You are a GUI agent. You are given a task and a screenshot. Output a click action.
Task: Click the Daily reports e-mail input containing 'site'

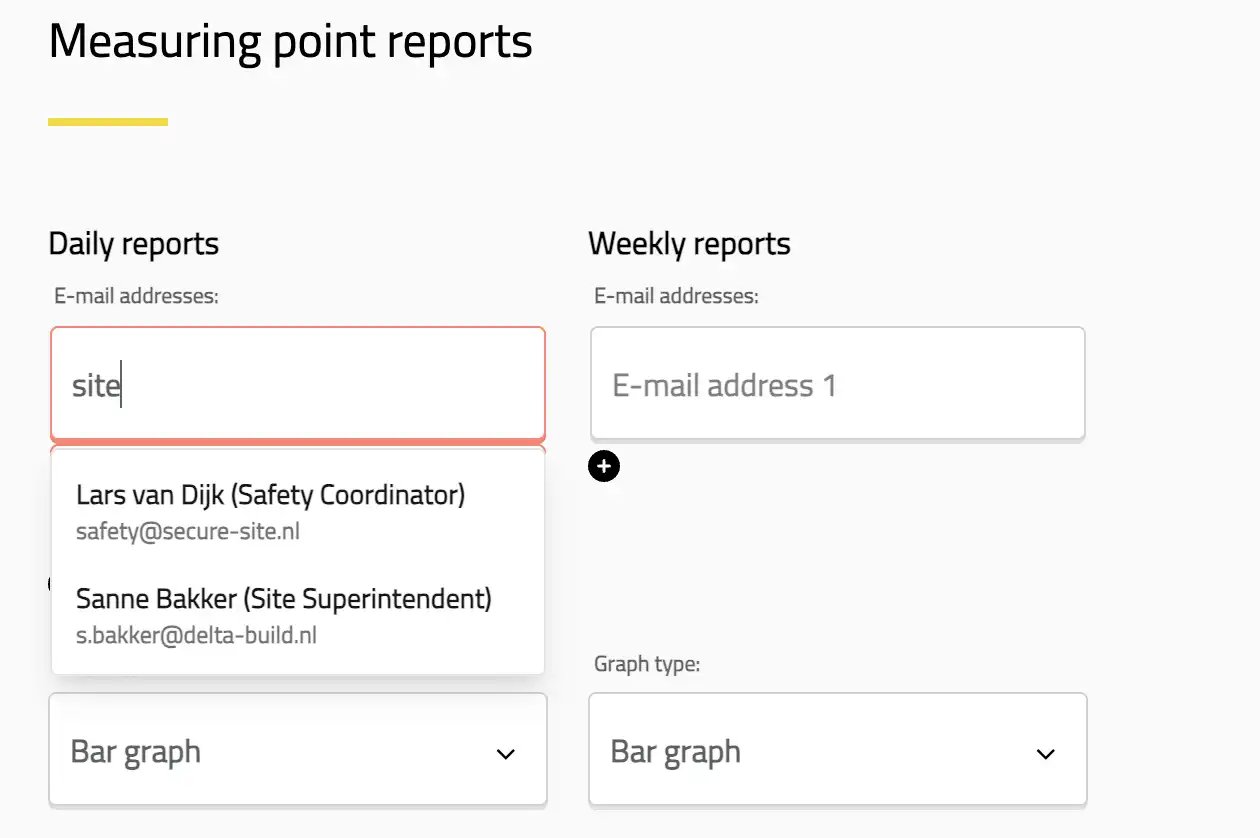297,383
